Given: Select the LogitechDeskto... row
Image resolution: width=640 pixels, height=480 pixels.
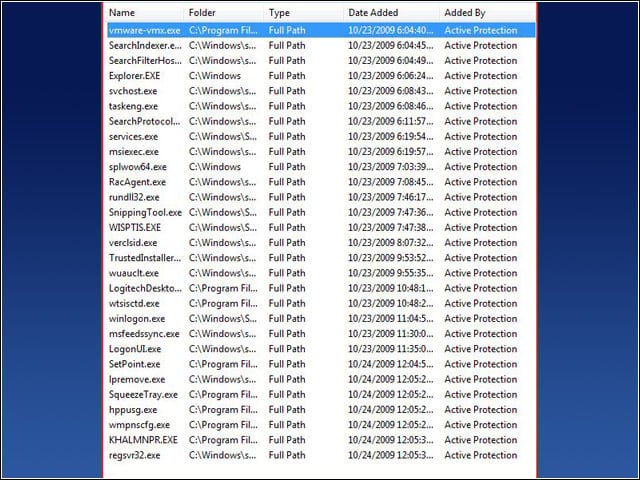Looking at the screenshot, I should 321,288.
